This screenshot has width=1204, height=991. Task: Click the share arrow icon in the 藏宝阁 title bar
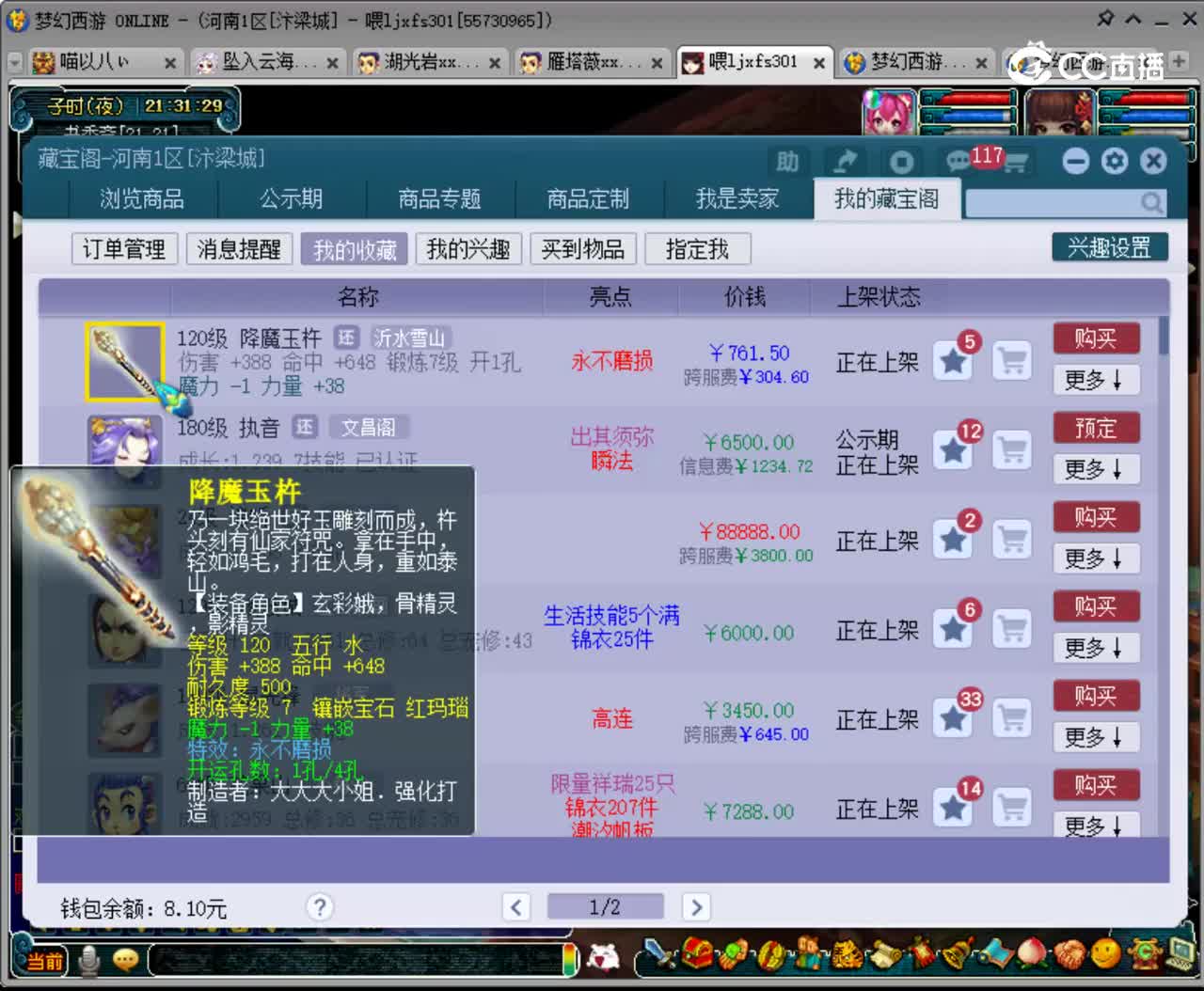(x=845, y=160)
